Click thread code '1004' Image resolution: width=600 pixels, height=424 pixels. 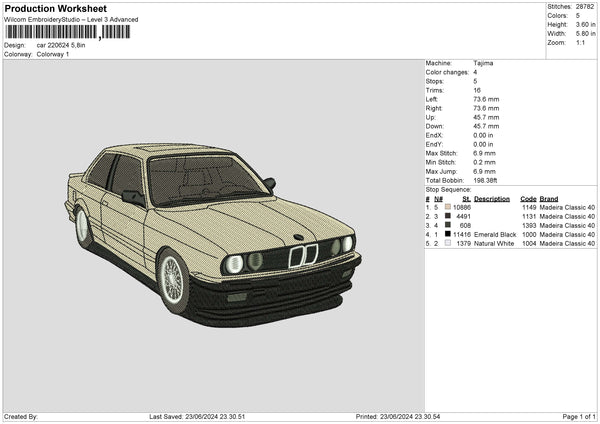coord(529,243)
